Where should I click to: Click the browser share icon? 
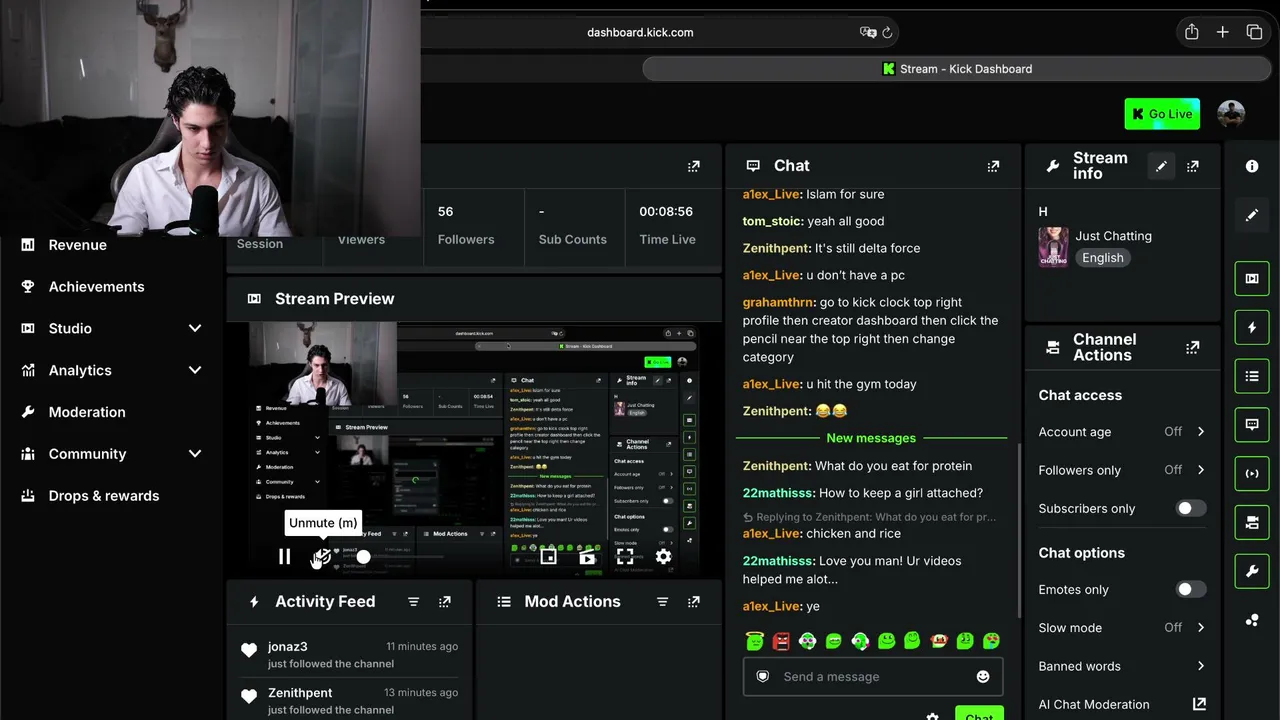coord(1191,32)
